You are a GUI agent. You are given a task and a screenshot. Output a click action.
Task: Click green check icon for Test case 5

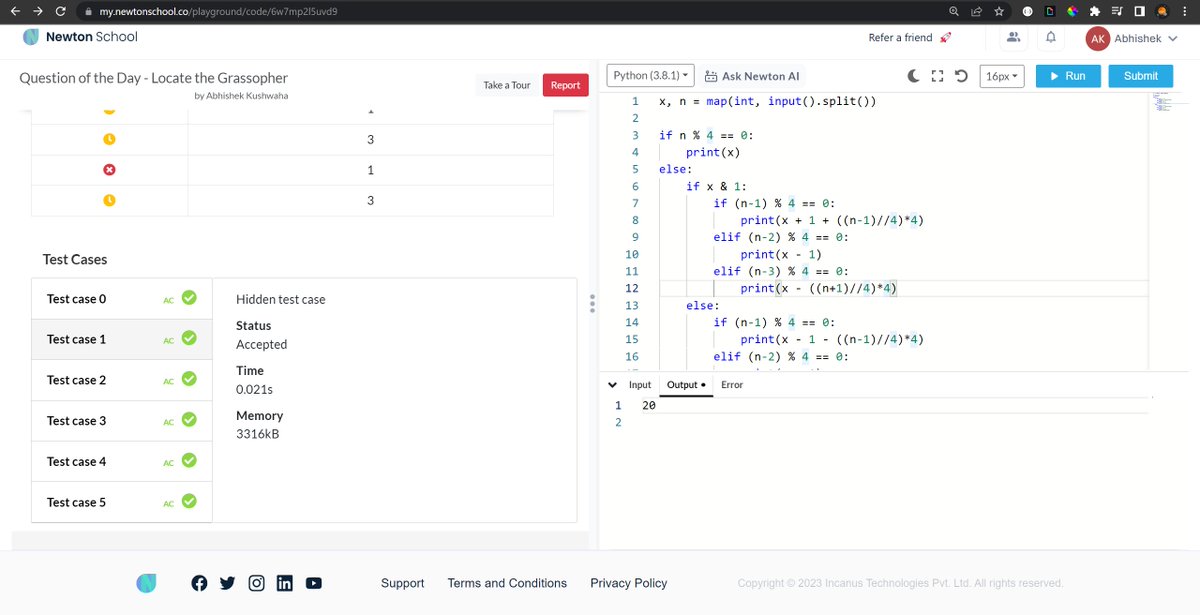[189, 501]
